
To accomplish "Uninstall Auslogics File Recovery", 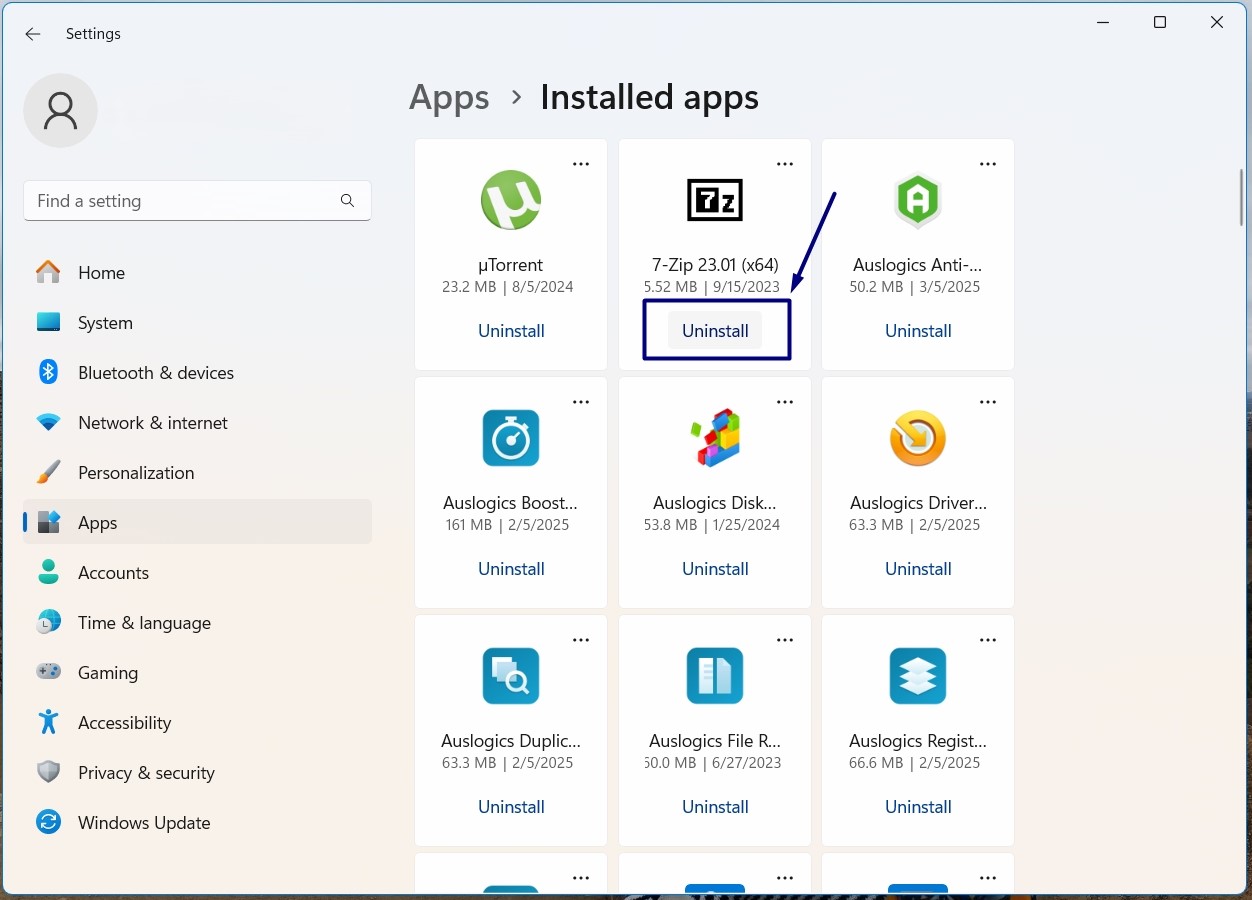I will pyautogui.click(x=715, y=807).
